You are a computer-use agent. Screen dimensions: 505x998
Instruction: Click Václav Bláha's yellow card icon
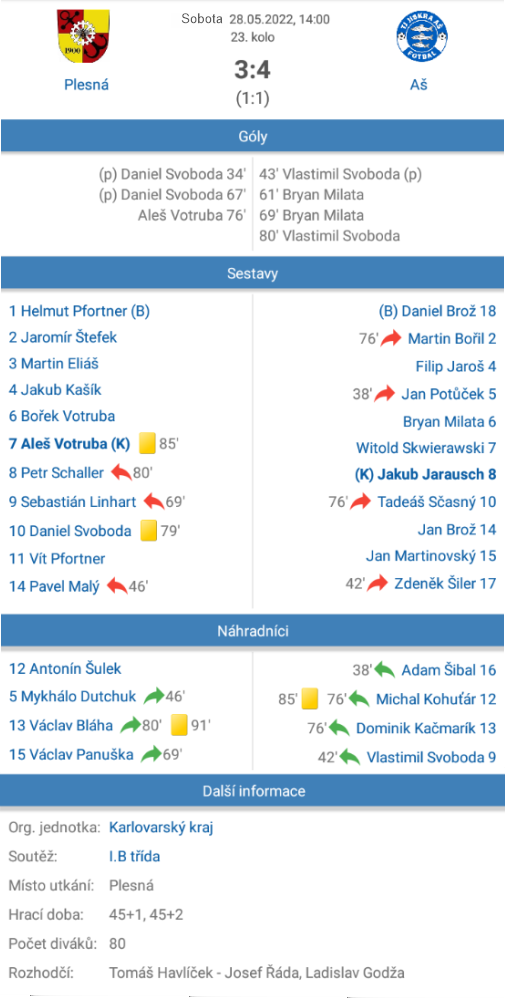pyautogui.click(x=180, y=725)
